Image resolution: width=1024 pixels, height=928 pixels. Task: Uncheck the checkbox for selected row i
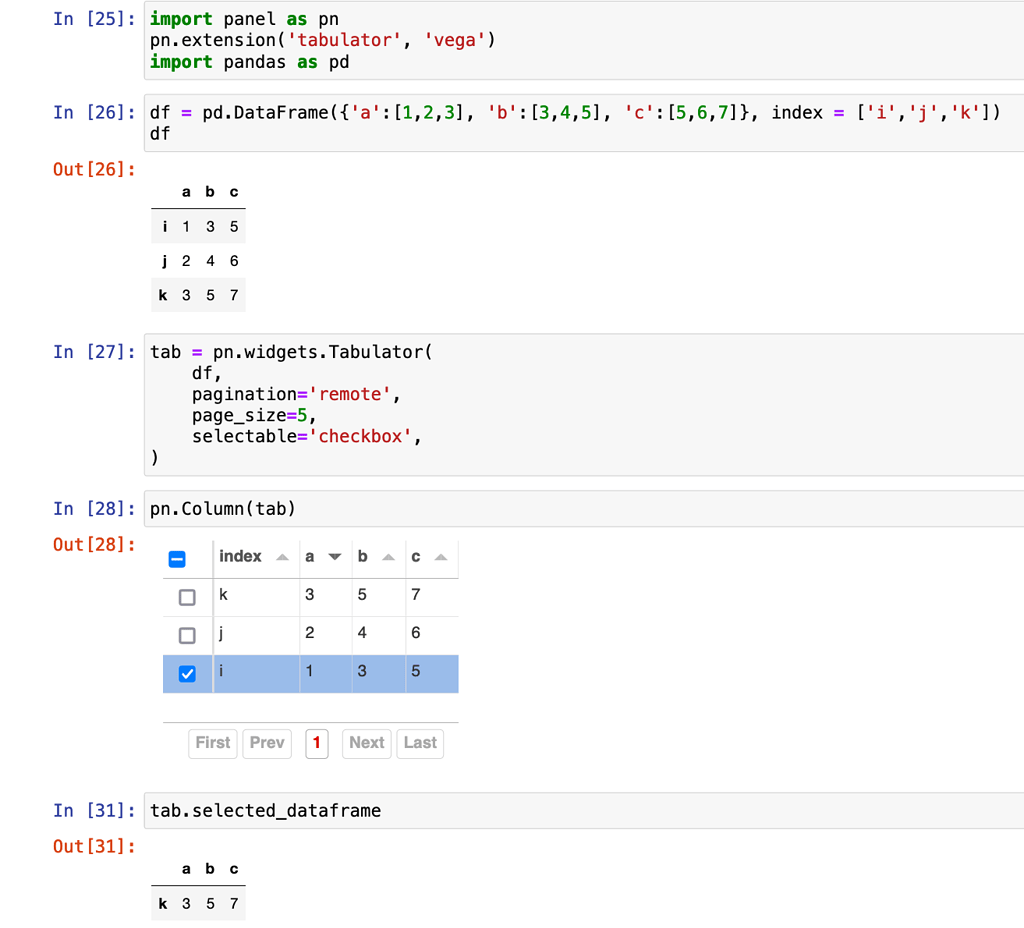[187, 672]
